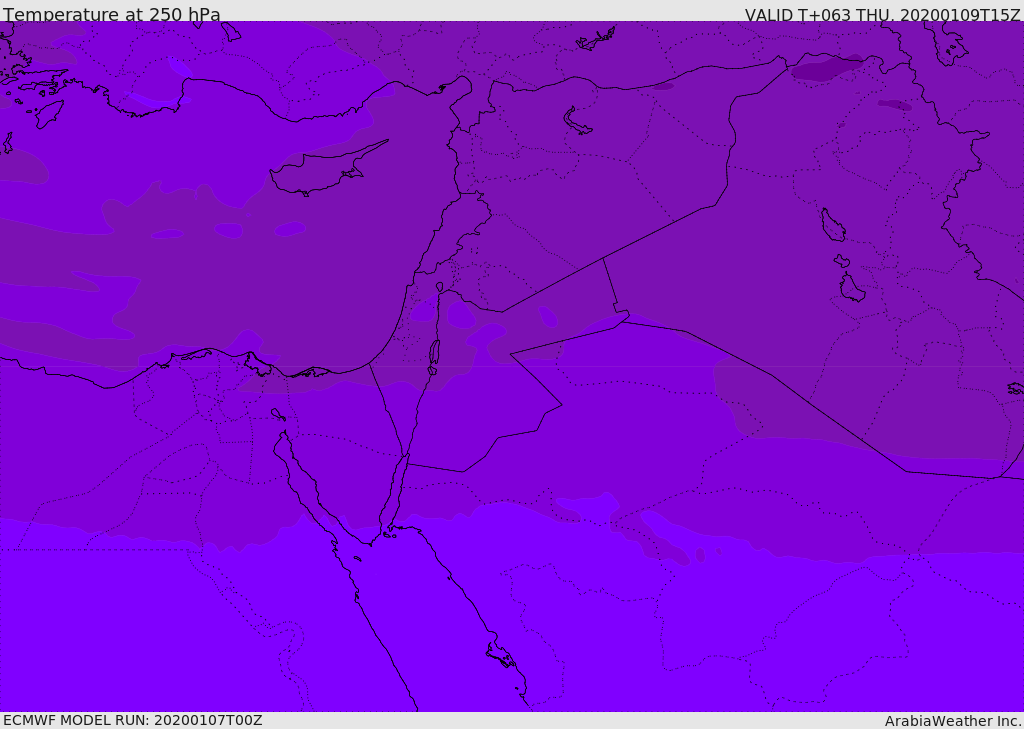Click the lake outline in central Turkey
This screenshot has height=729, width=1024.
click(x=577, y=122)
